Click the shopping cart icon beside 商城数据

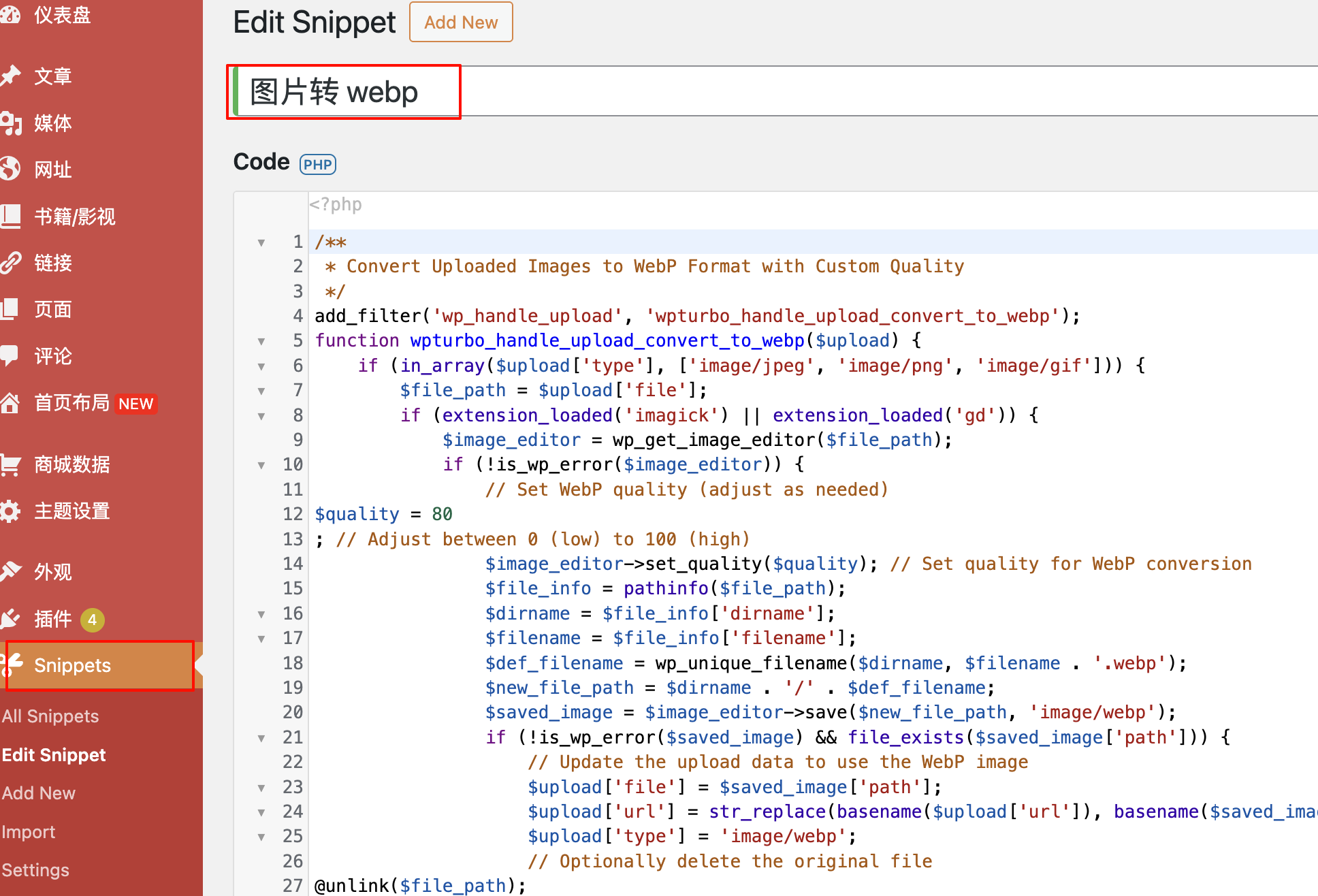click(10, 464)
